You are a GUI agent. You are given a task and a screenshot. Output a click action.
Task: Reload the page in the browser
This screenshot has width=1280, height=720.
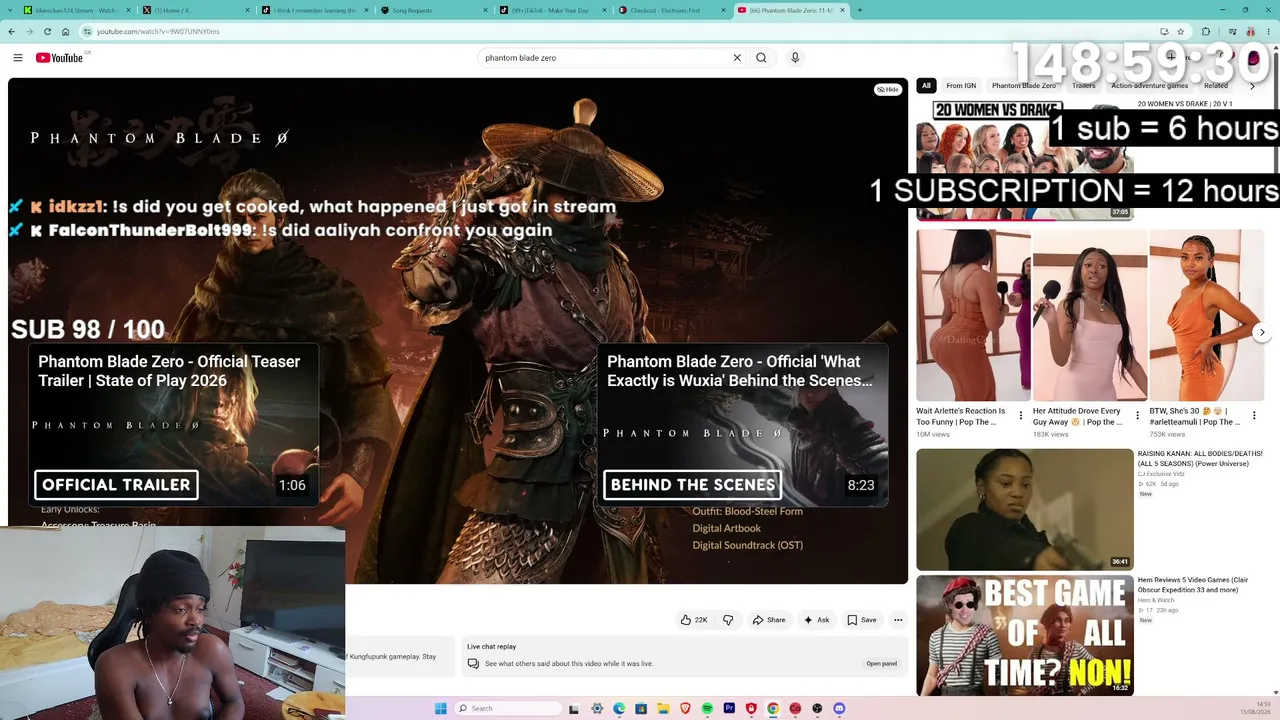coord(47,31)
